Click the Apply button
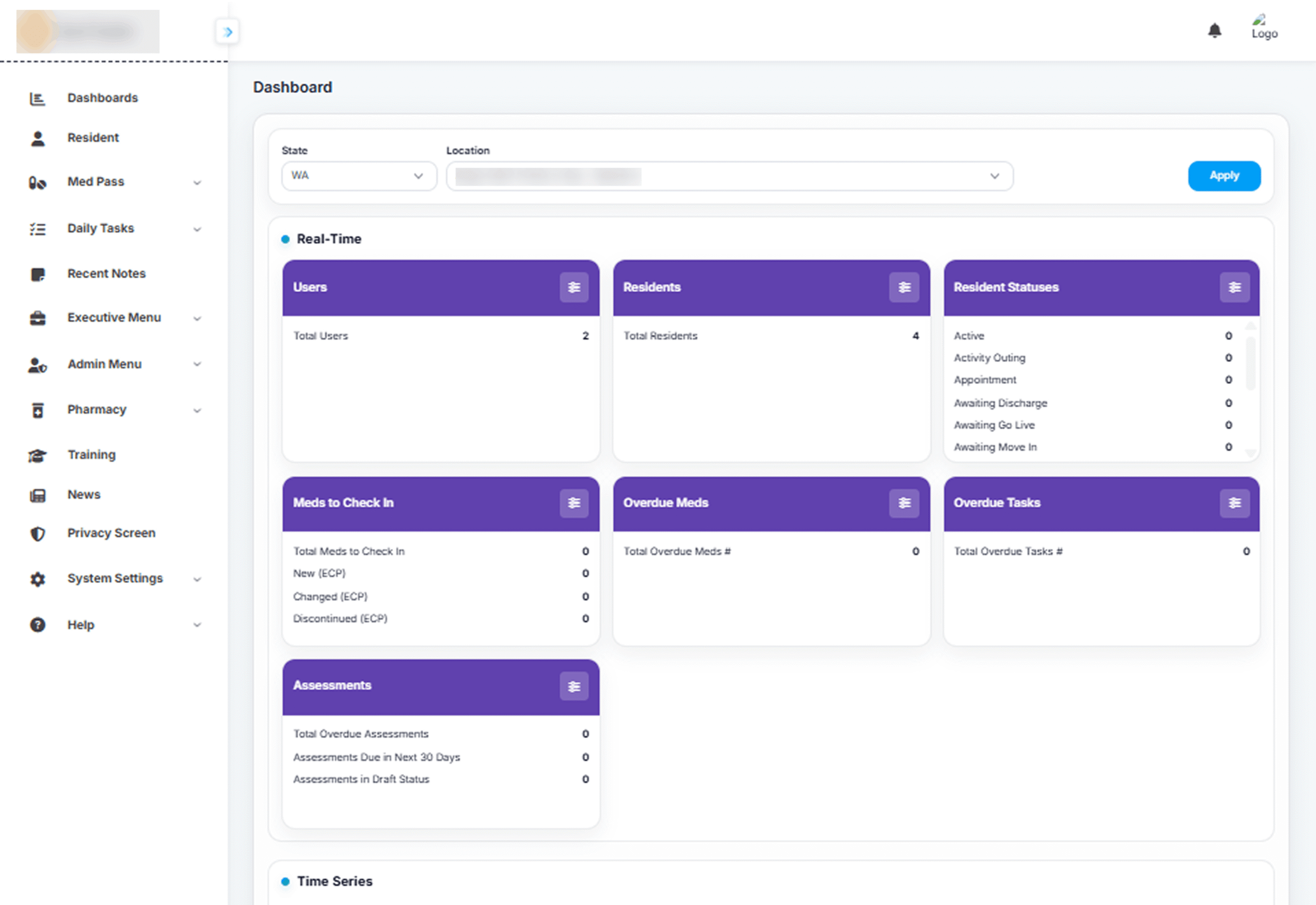 click(1223, 176)
